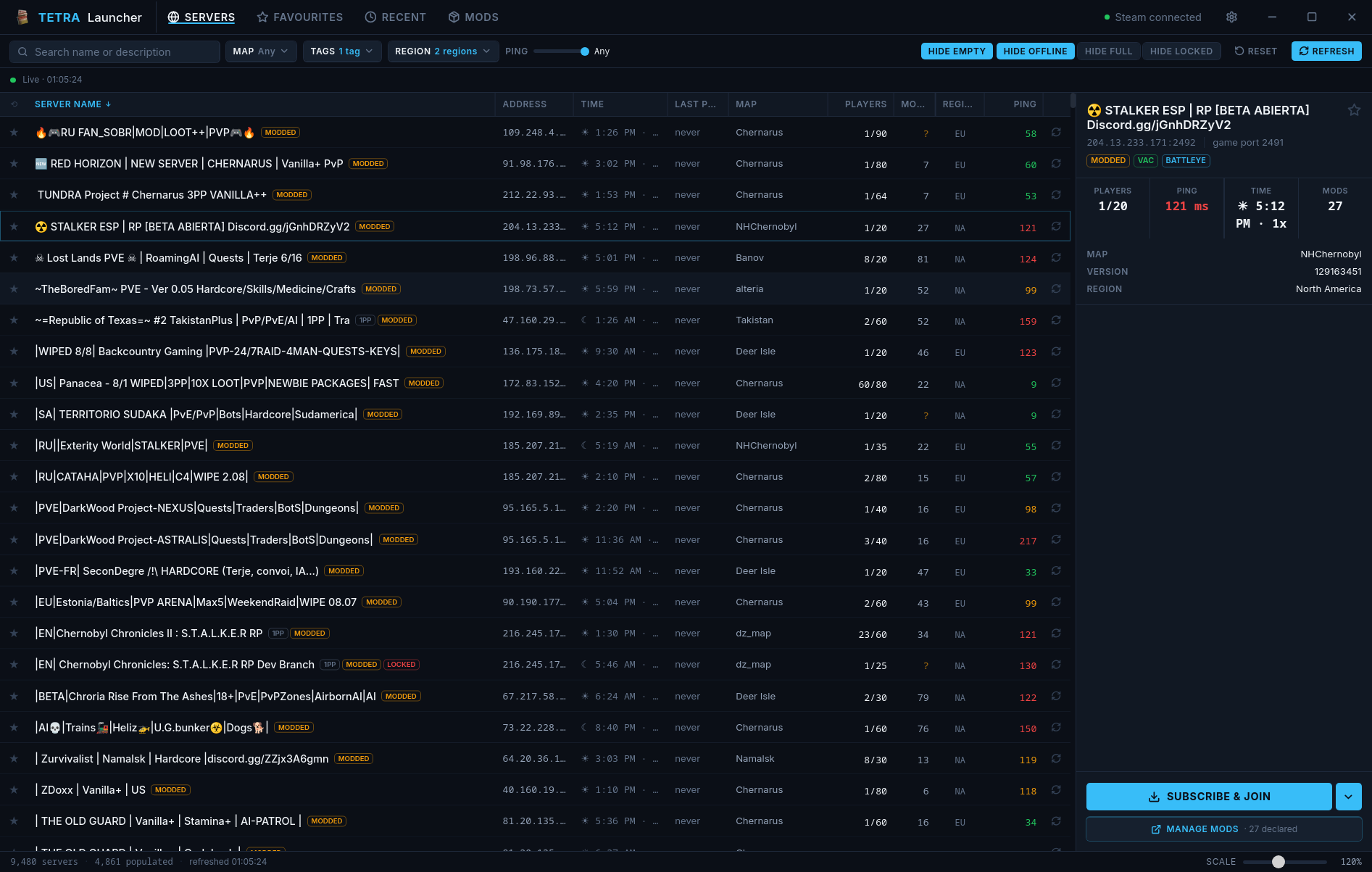The height and width of the screenshot is (872, 1372).
Task: Star the TUNDRA Project server row
Action: 14,195
